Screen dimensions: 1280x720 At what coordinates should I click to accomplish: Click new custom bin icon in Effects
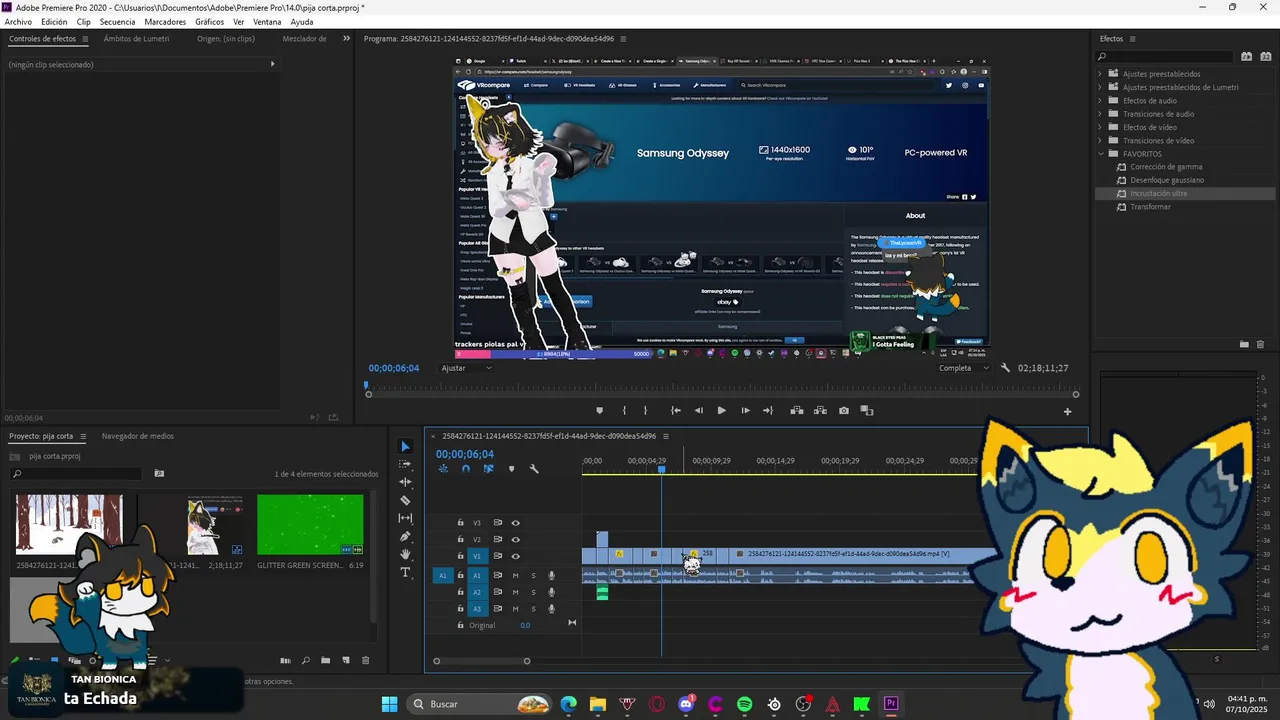[1244, 344]
